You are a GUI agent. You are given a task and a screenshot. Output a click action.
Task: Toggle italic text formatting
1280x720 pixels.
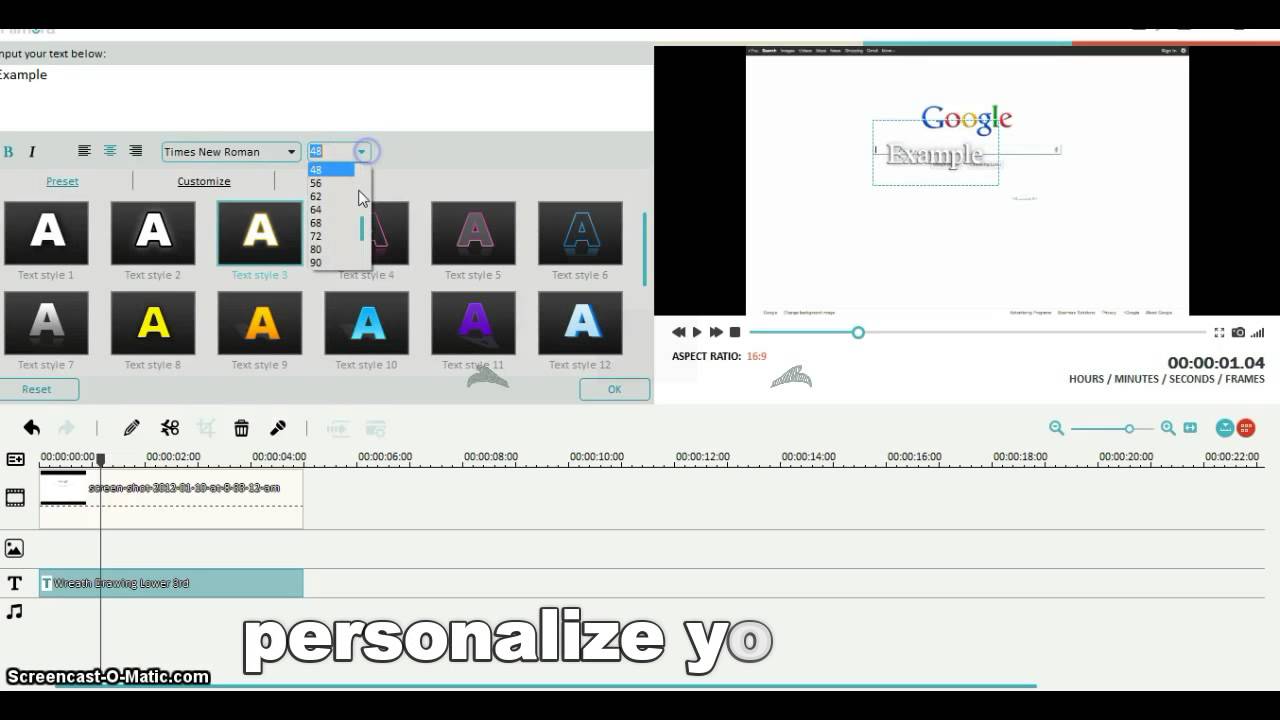(x=32, y=152)
